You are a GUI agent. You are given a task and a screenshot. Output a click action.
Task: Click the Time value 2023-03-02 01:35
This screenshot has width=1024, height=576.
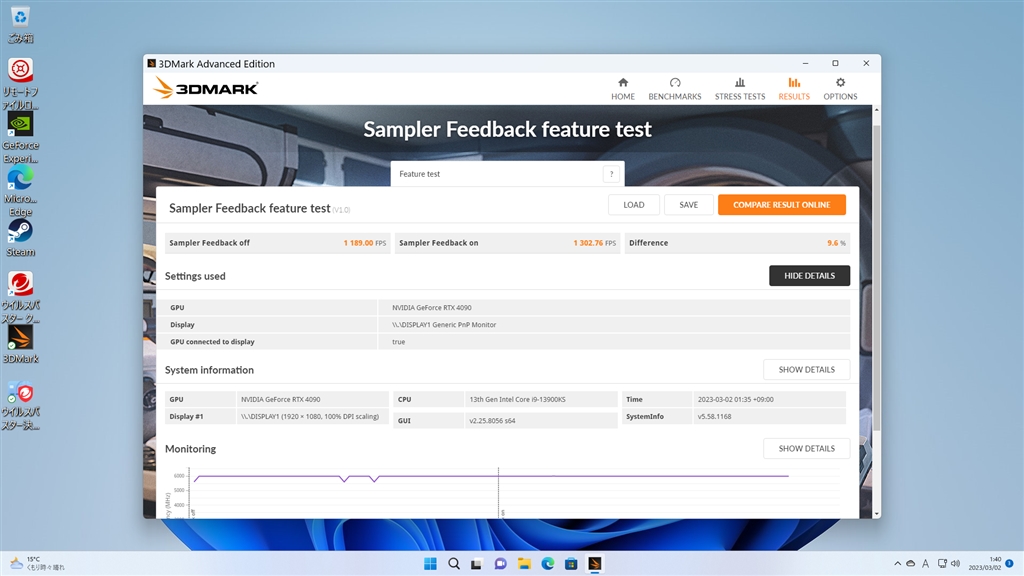click(x=735, y=399)
